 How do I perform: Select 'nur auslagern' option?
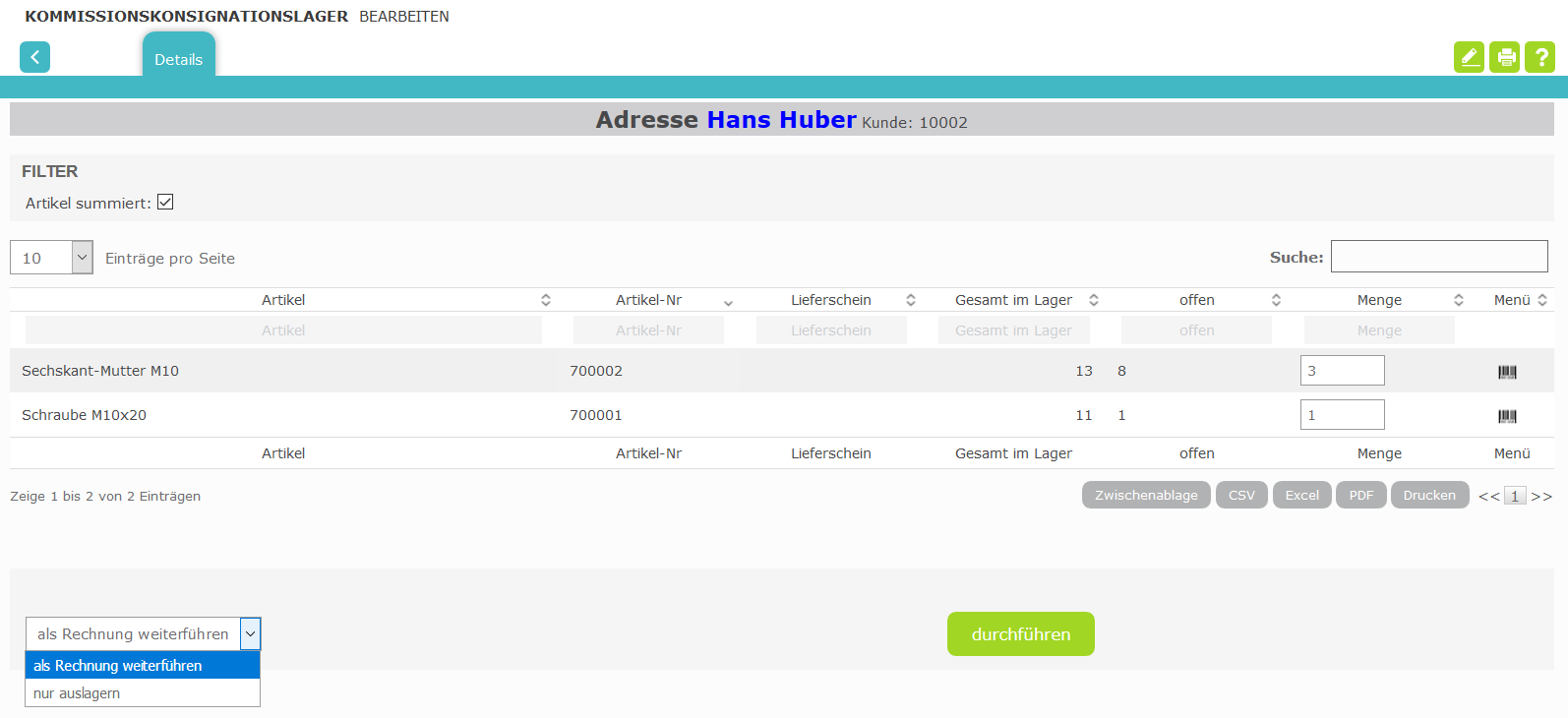(x=77, y=693)
